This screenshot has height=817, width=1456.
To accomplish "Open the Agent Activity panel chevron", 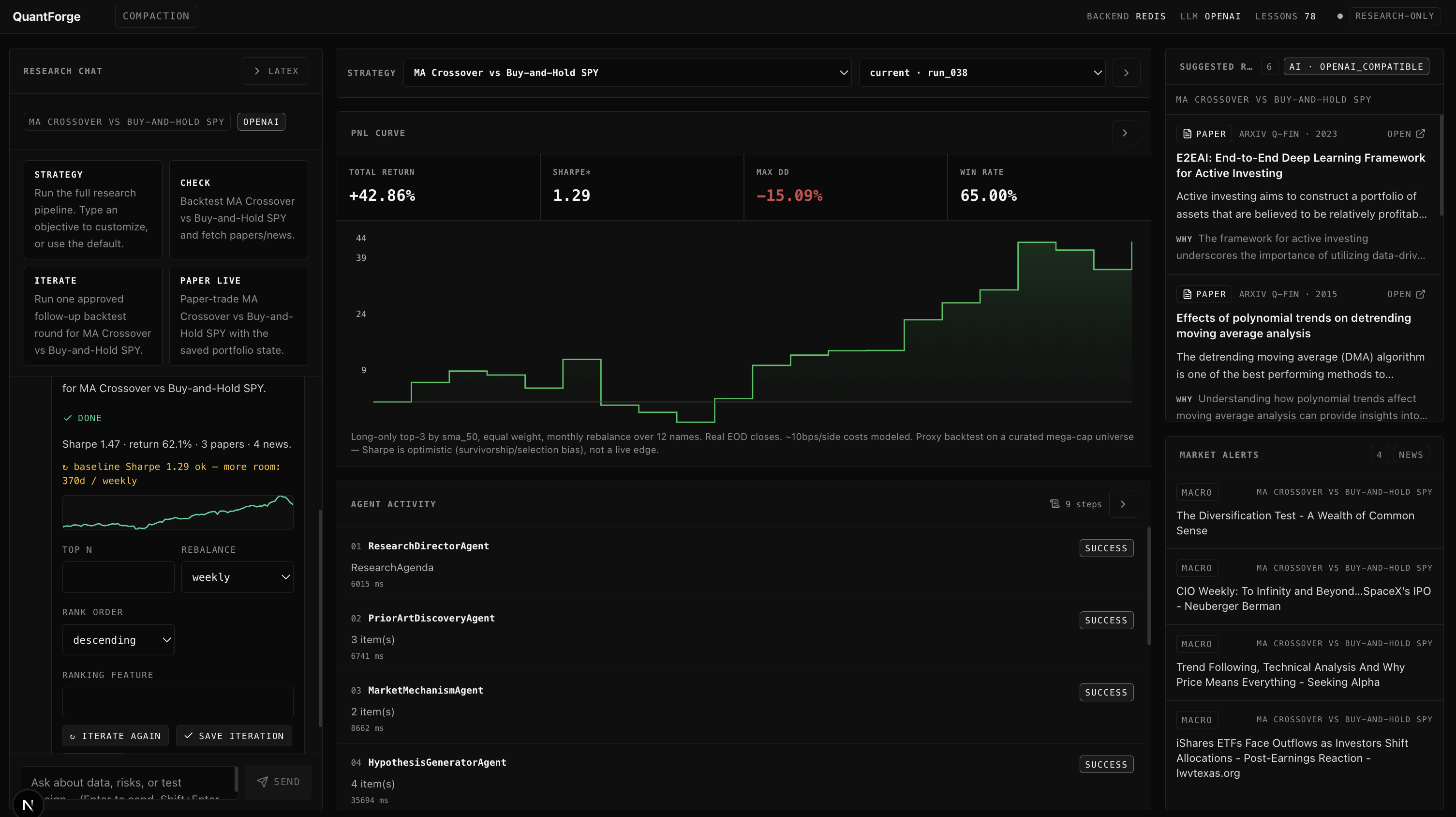I will point(1123,504).
